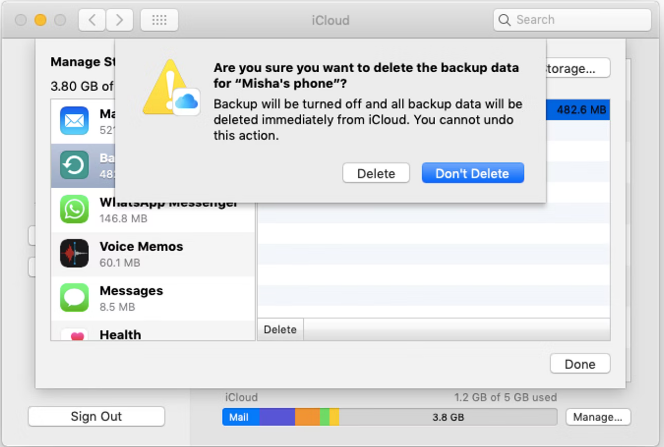Select the Mail app icon in list
Image resolution: width=664 pixels, height=447 pixels.
click(74, 121)
